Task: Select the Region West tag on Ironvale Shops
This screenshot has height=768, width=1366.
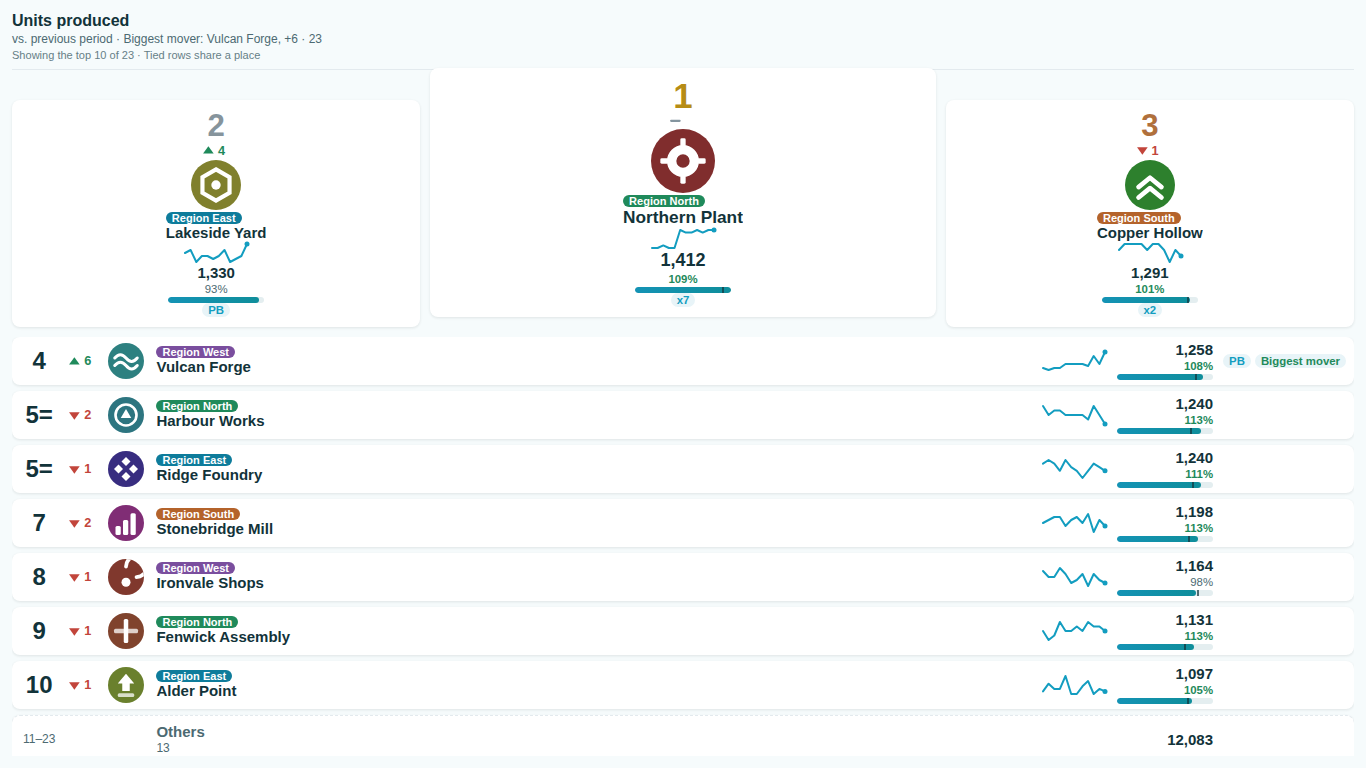Action: (196, 568)
